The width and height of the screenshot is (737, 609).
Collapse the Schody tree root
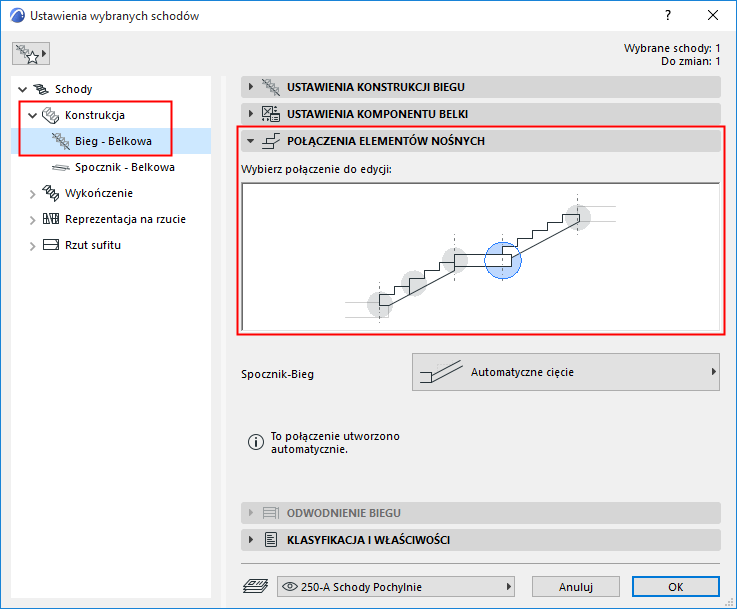pyautogui.click(x=22, y=89)
